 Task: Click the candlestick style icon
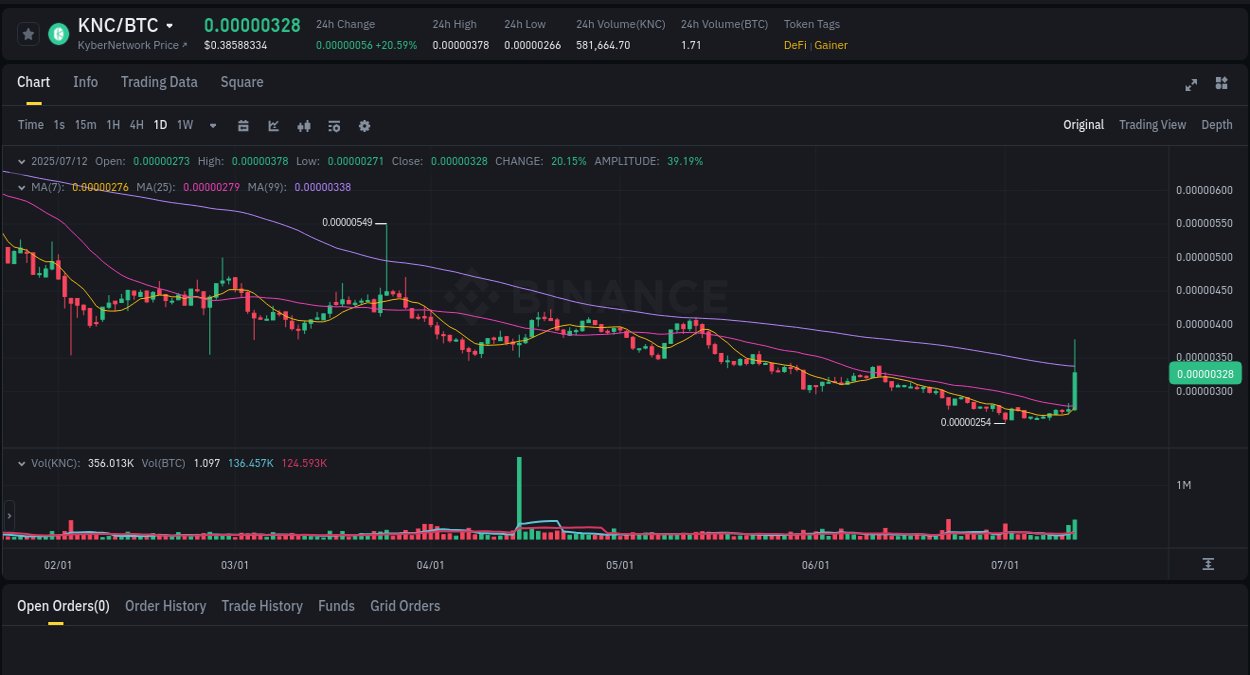pyautogui.click(x=303, y=125)
